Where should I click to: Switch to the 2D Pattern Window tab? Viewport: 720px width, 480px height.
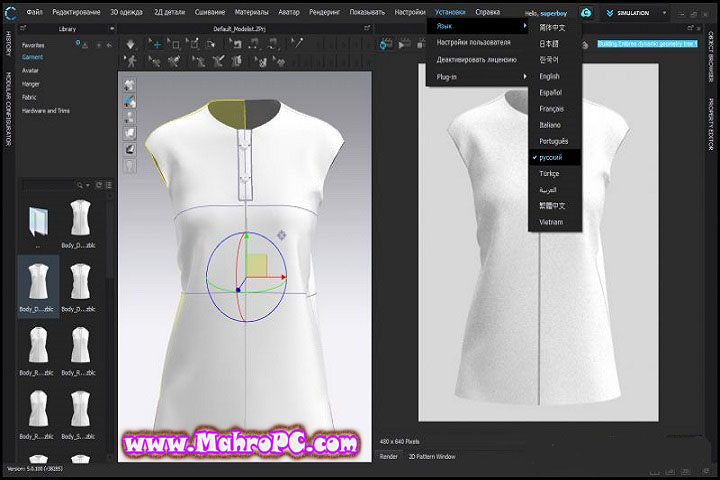[432, 457]
